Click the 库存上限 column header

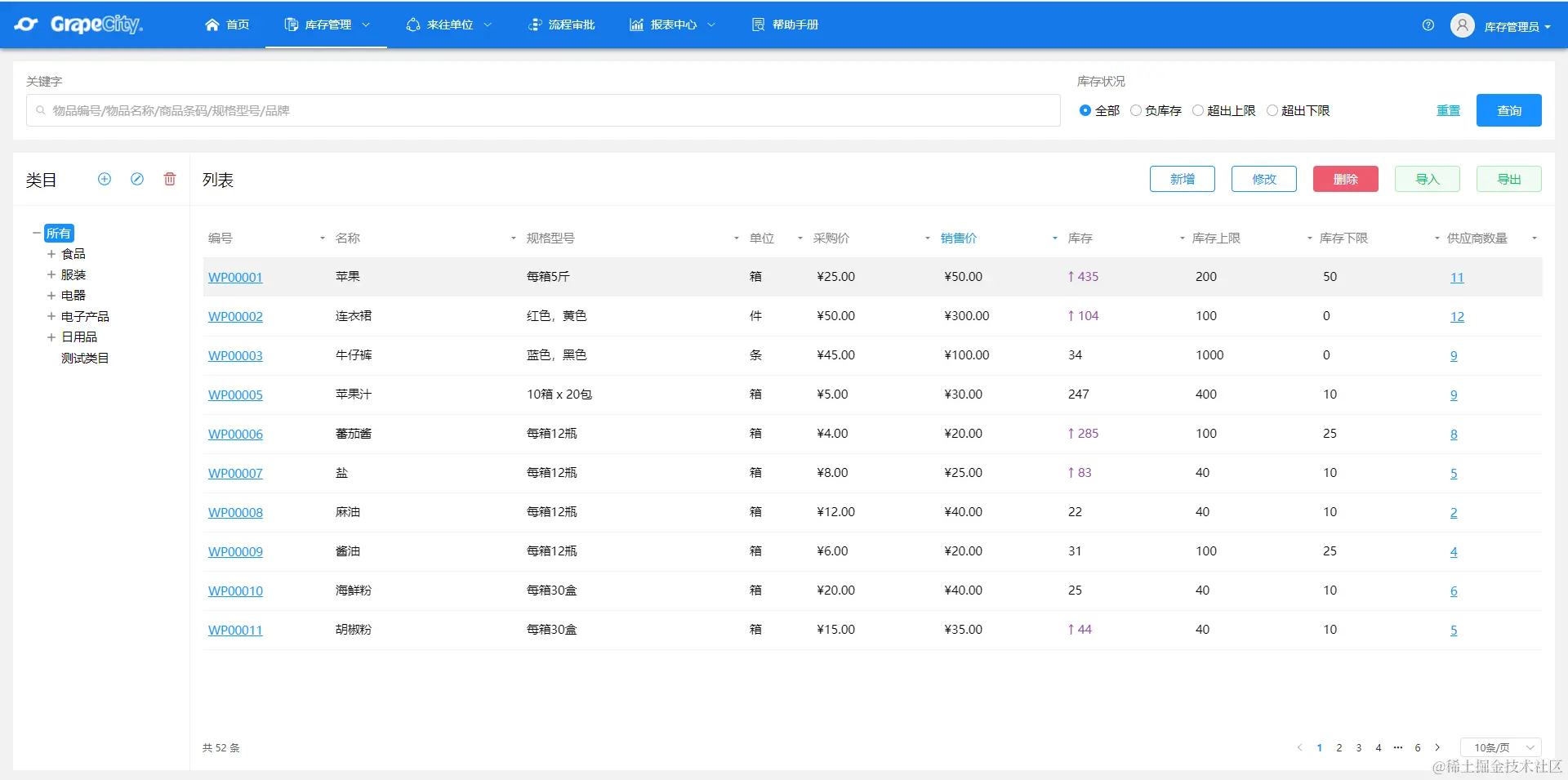click(x=1216, y=238)
